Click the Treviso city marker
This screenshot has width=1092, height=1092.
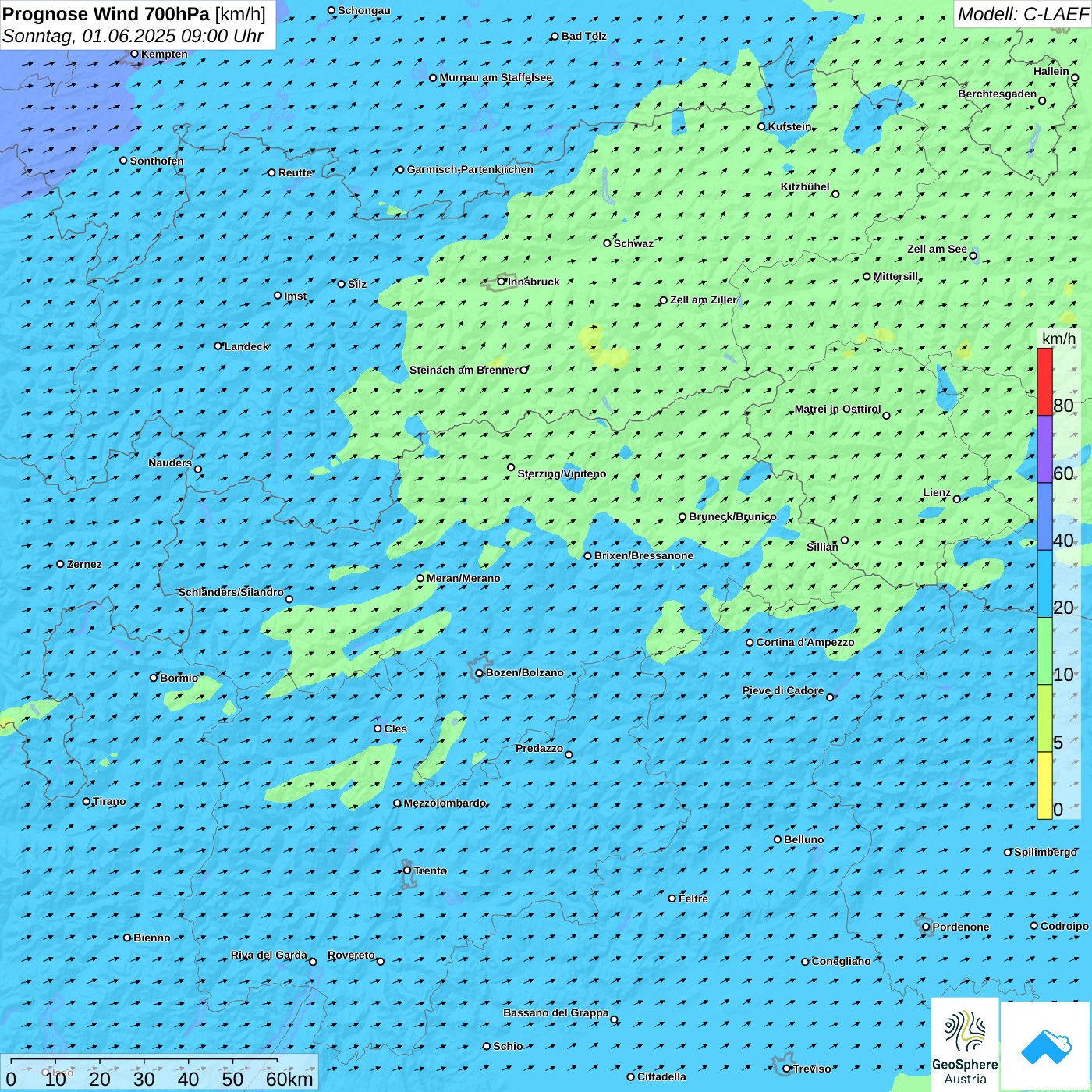(x=787, y=1069)
